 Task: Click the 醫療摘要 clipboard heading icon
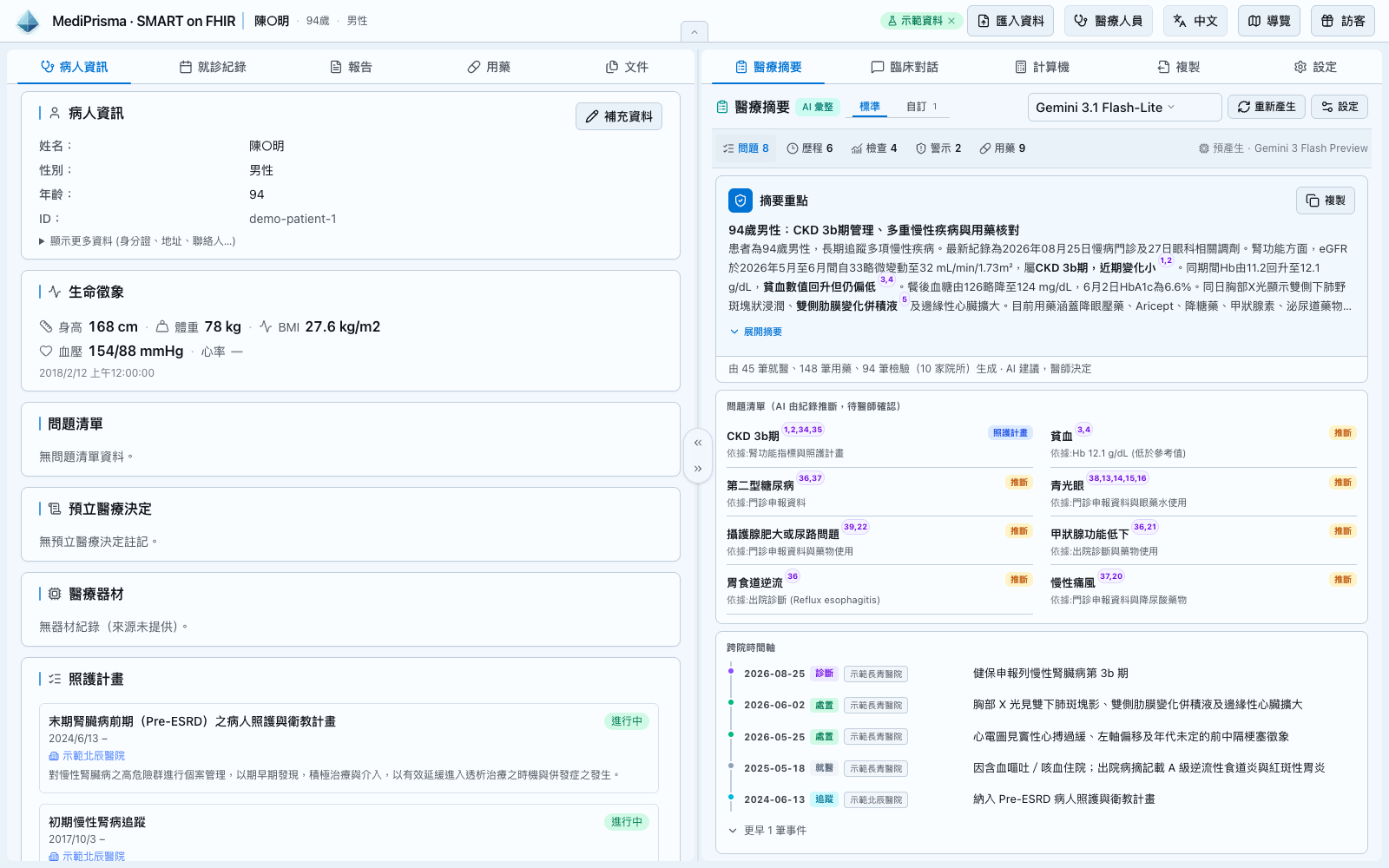coord(722,107)
